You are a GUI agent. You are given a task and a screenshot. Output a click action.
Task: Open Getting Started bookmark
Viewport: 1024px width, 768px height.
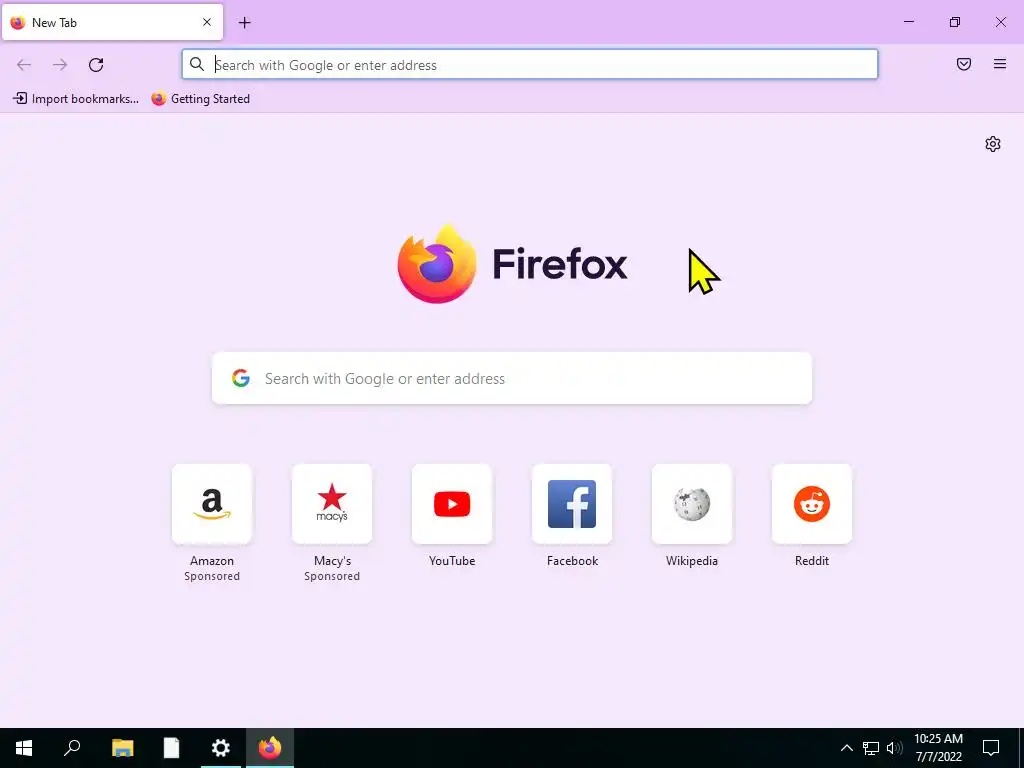(200, 99)
